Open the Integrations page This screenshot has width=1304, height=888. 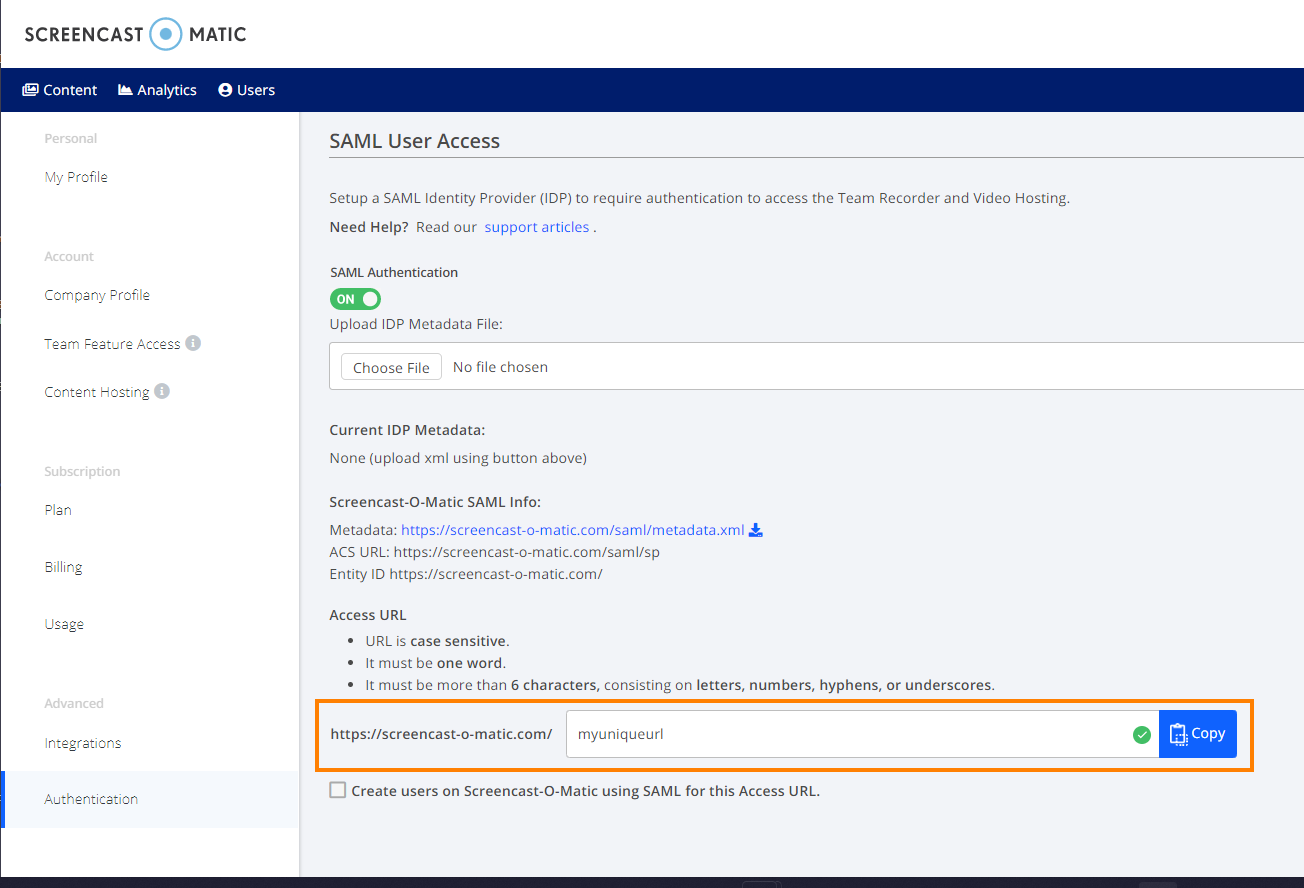[x=83, y=743]
